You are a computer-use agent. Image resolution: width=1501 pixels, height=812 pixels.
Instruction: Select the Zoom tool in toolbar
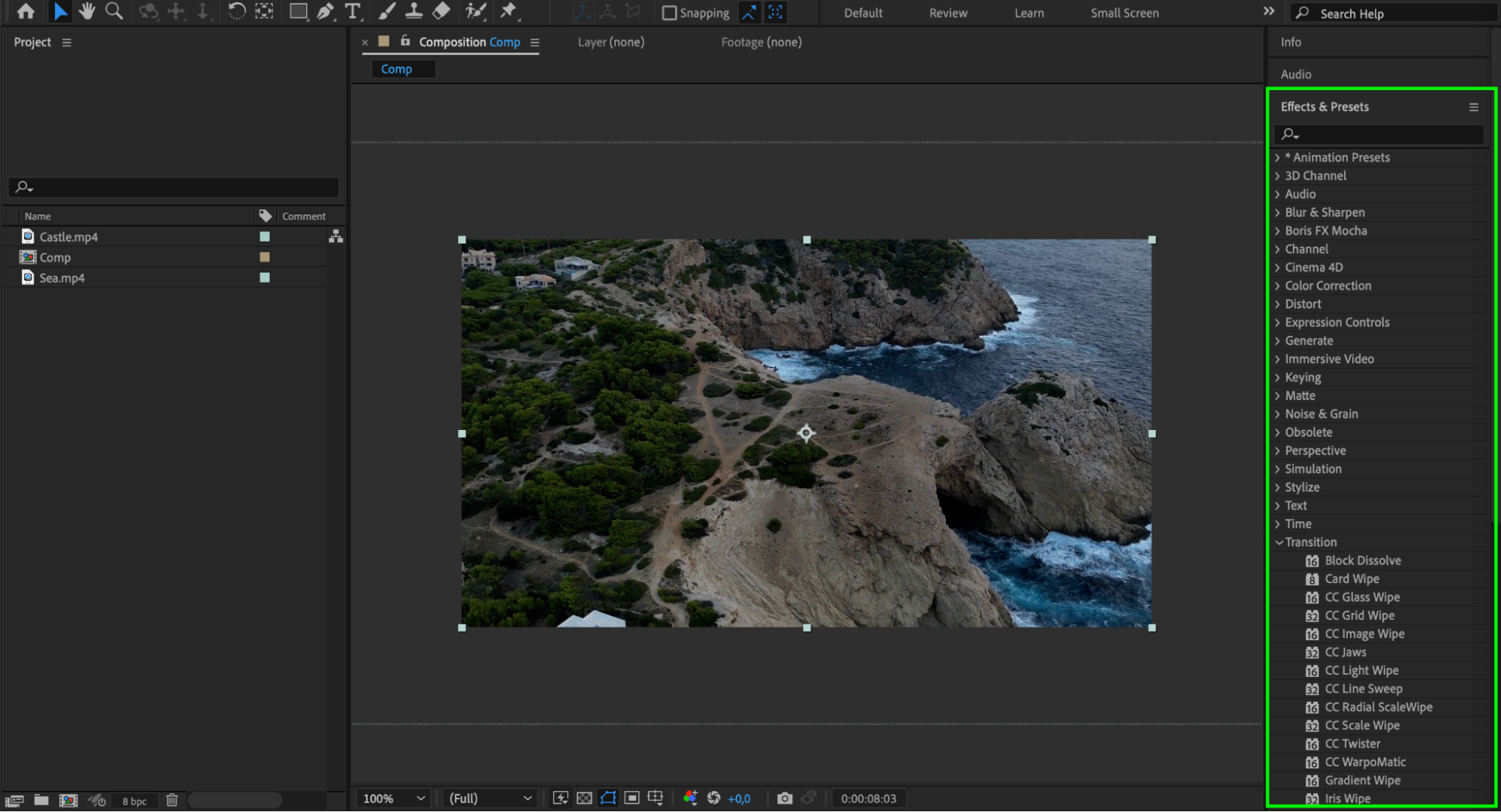tap(114, 11)
